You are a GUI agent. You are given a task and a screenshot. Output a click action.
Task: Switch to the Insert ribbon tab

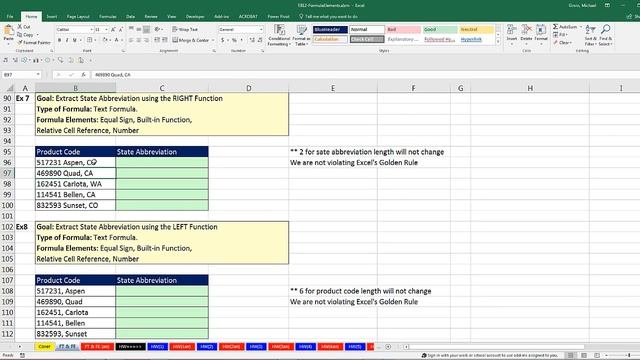pyautogui.click(x=52, y=16)
